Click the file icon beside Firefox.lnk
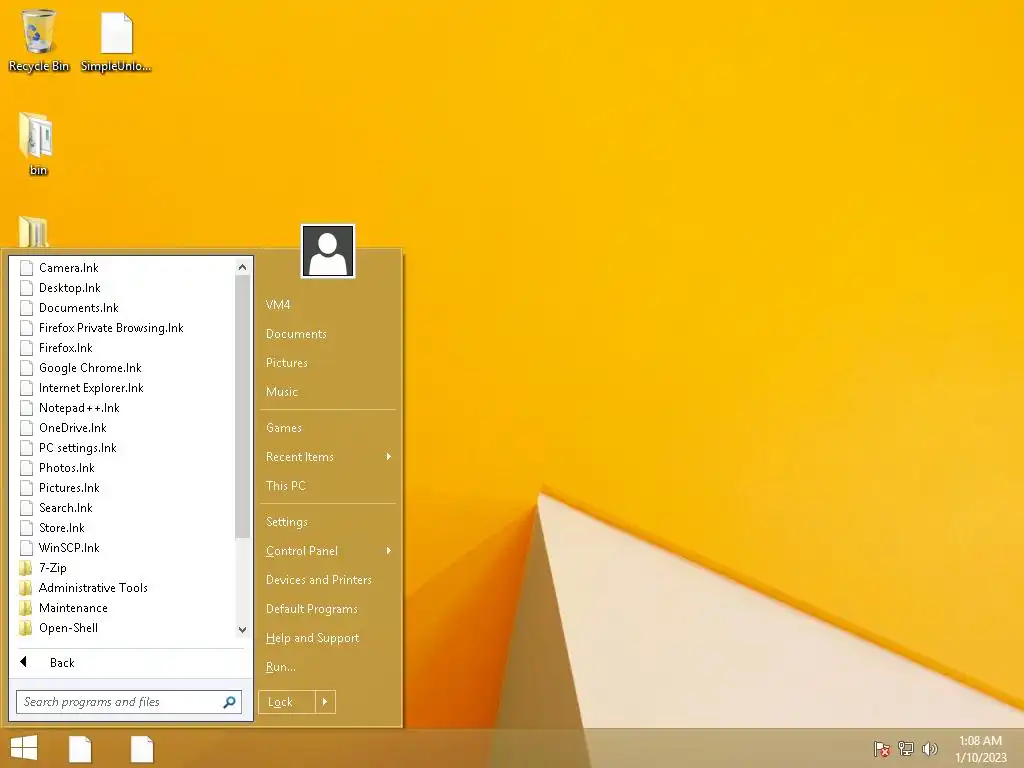This screenshot has height=768, width=1024. pyautogui.click(x=26, y=348)
